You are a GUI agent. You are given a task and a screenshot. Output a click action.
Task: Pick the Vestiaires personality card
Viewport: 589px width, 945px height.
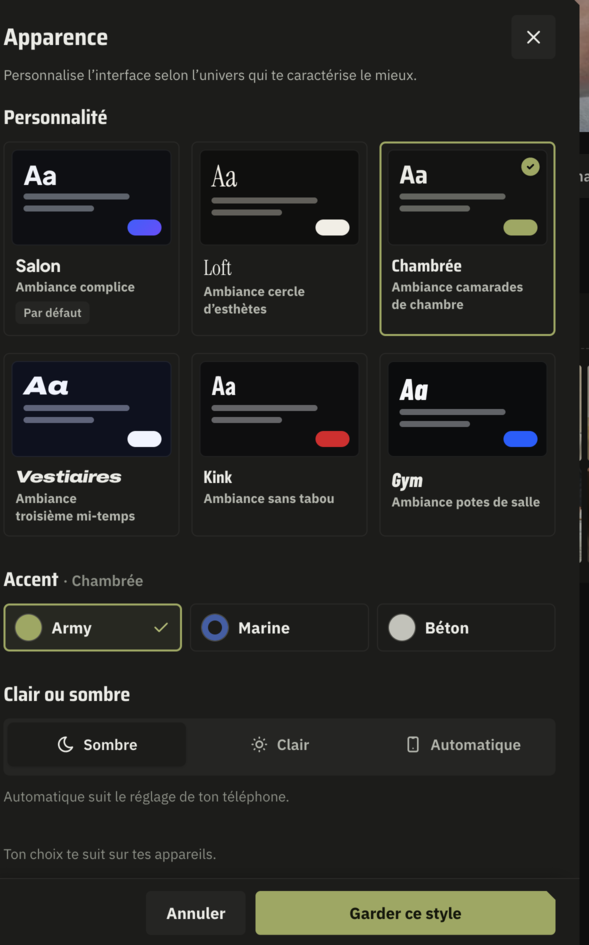pyautogui.click(x=92, y=445)
